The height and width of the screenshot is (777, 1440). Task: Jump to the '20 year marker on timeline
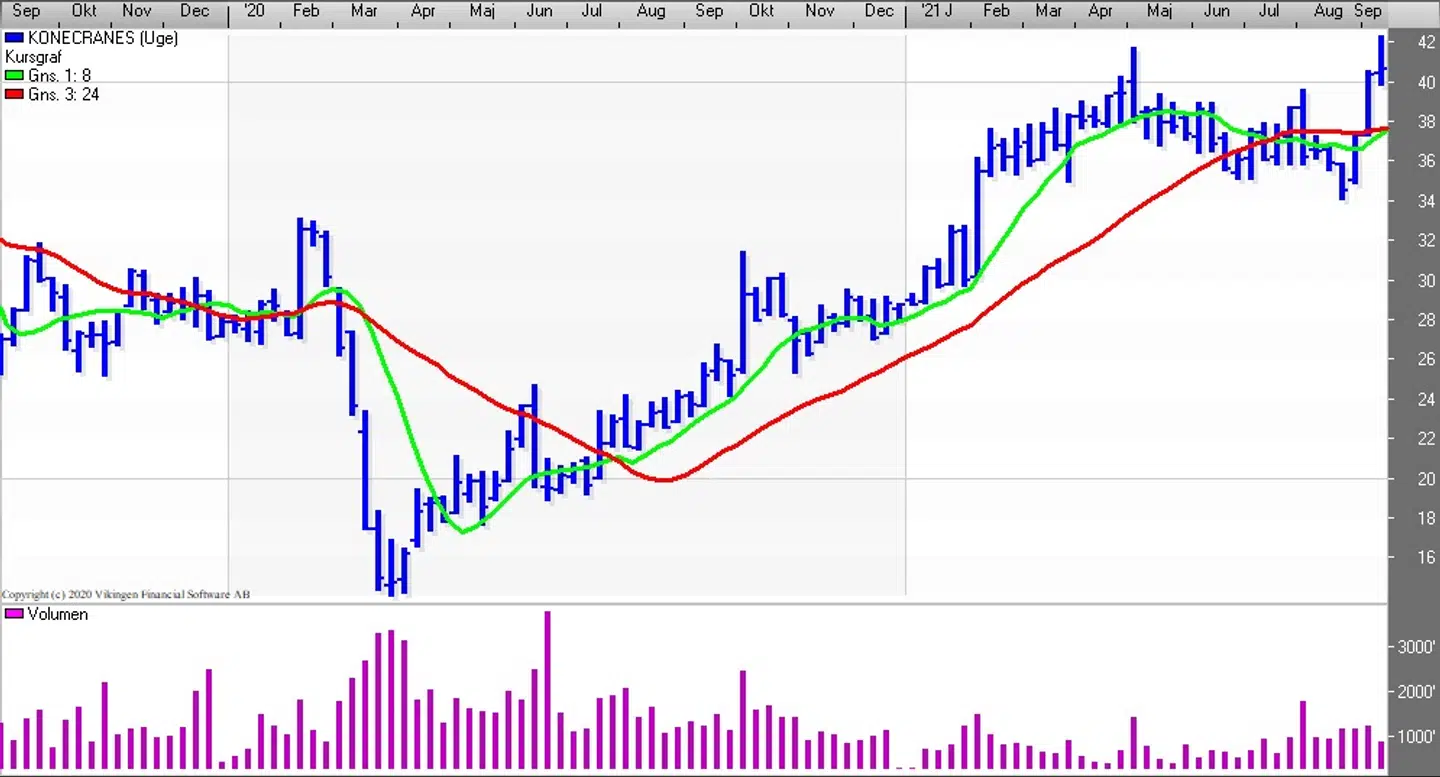[253, 11]
